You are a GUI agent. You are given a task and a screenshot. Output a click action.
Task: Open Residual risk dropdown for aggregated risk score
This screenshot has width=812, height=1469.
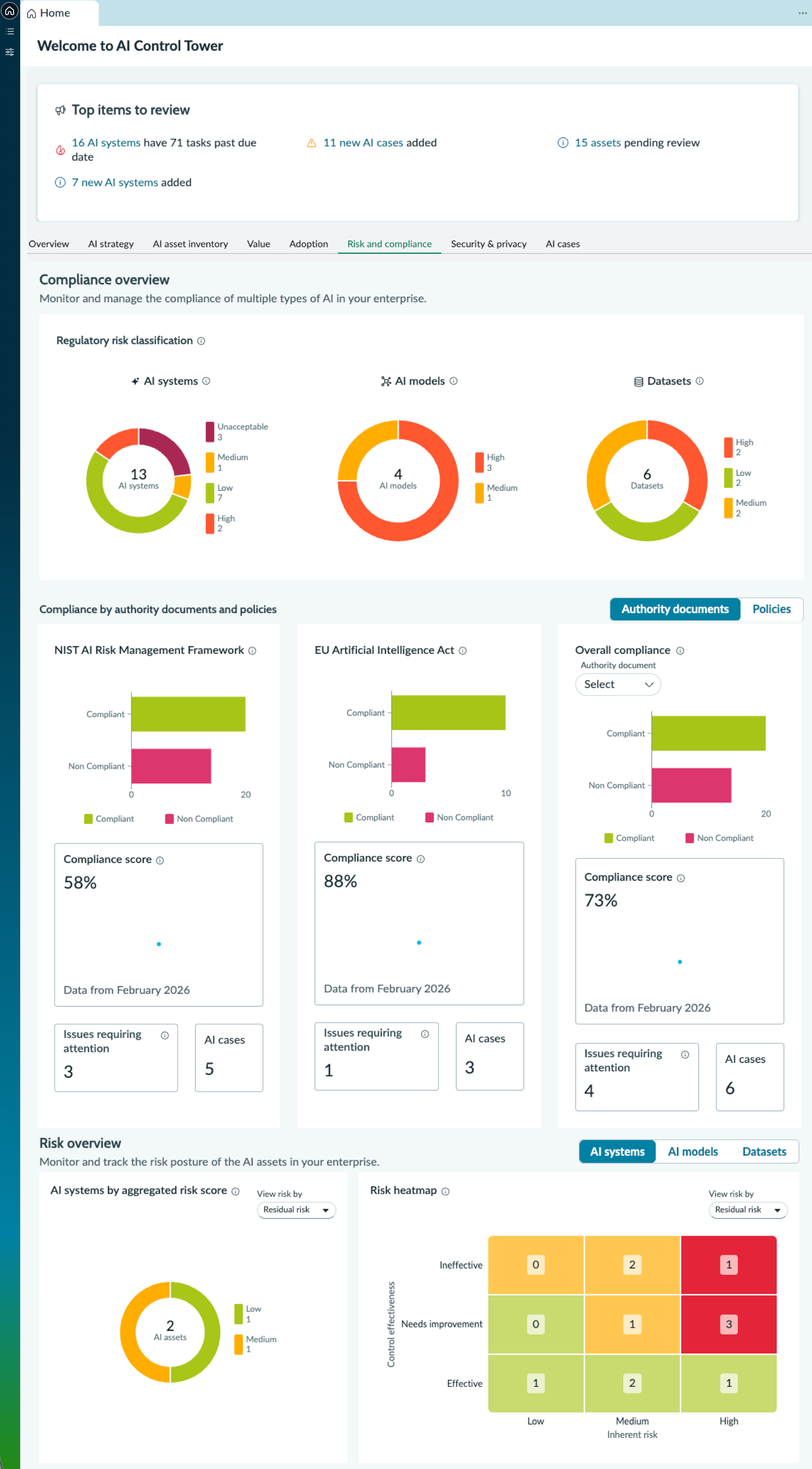[296, 1210]
